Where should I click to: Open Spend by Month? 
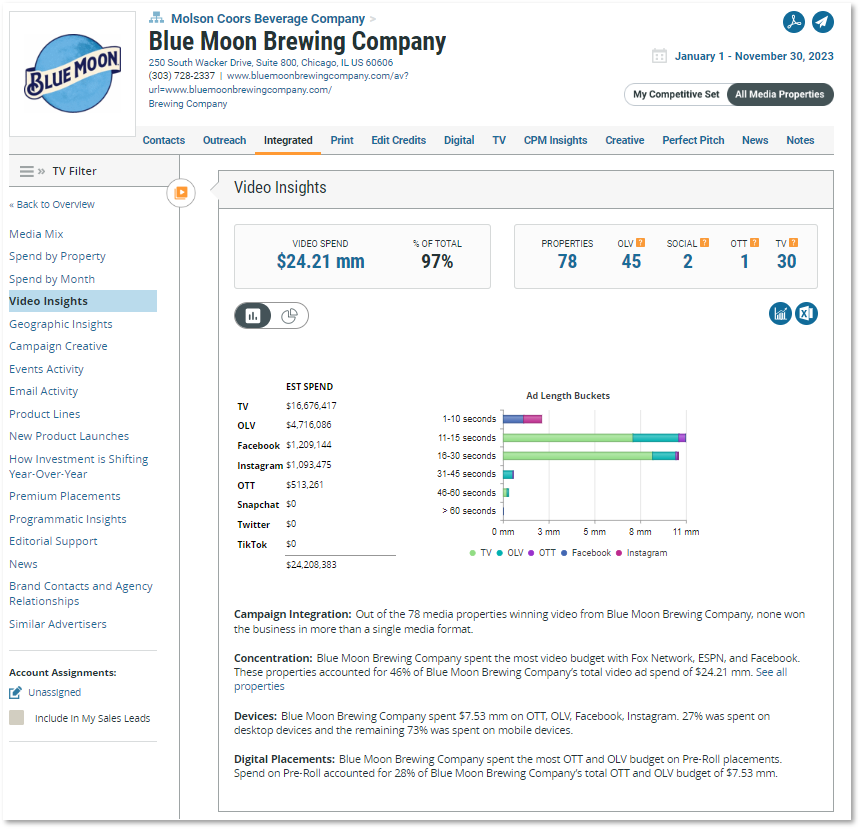click(52, 279)
